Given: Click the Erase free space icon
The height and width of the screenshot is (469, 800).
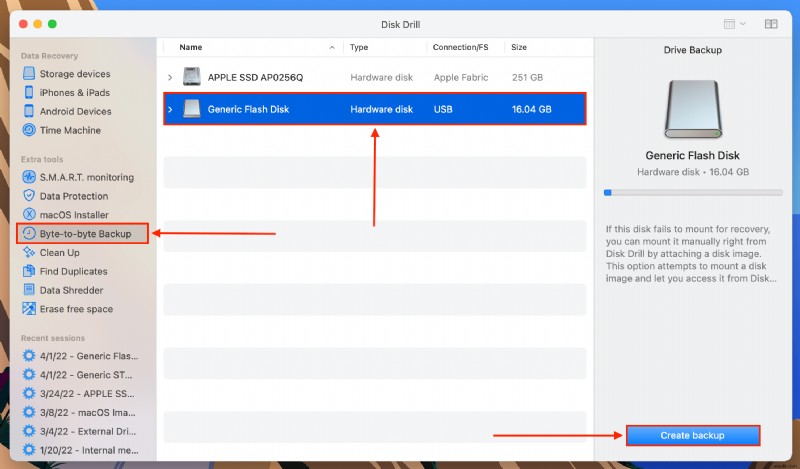Looking at the screenshot, I should (29, 309).
